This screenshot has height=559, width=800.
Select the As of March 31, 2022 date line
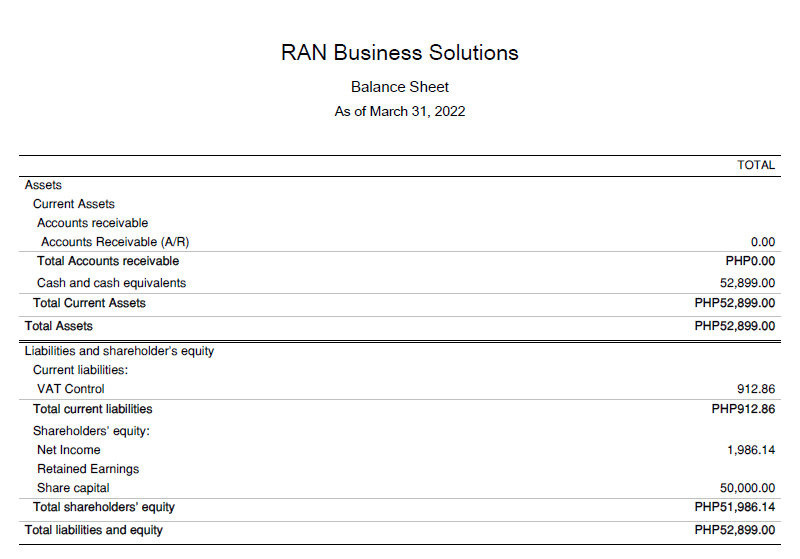pos(400,111)
